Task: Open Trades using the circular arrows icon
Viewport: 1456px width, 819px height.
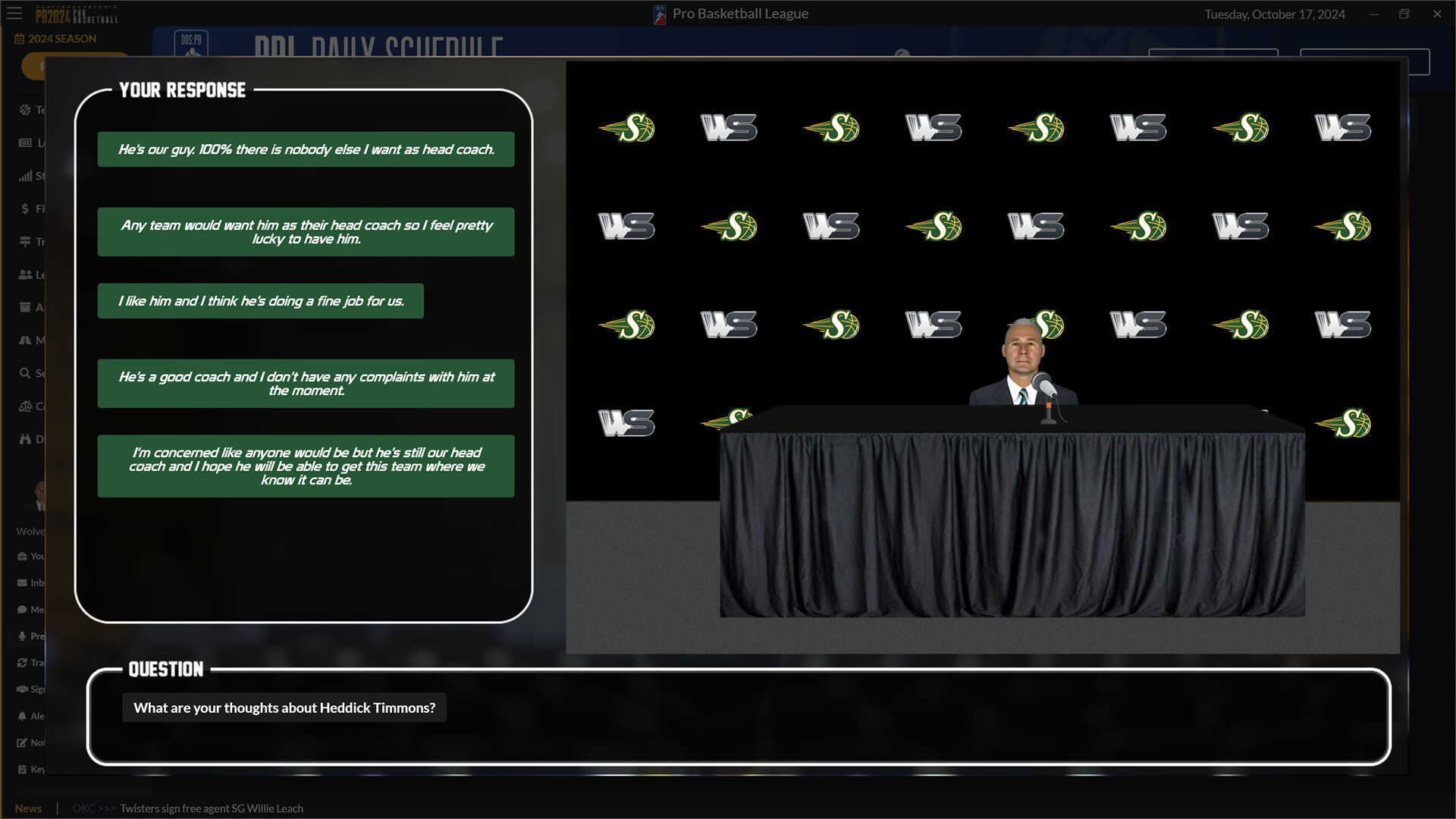Action: pyautogui.click(x=22, y=662)
